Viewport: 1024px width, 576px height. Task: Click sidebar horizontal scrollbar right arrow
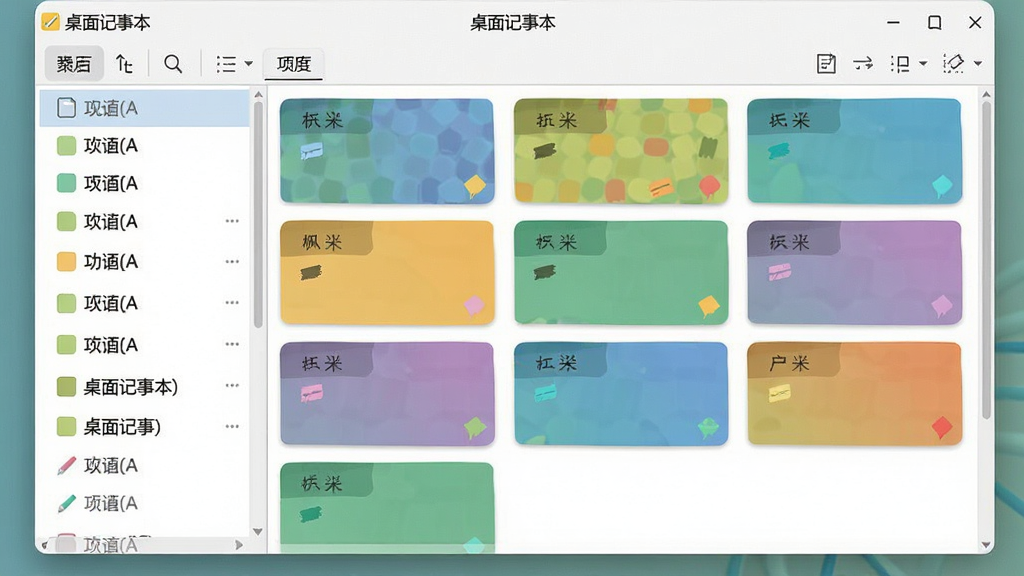pyautogui.click(x=239, y=545)
